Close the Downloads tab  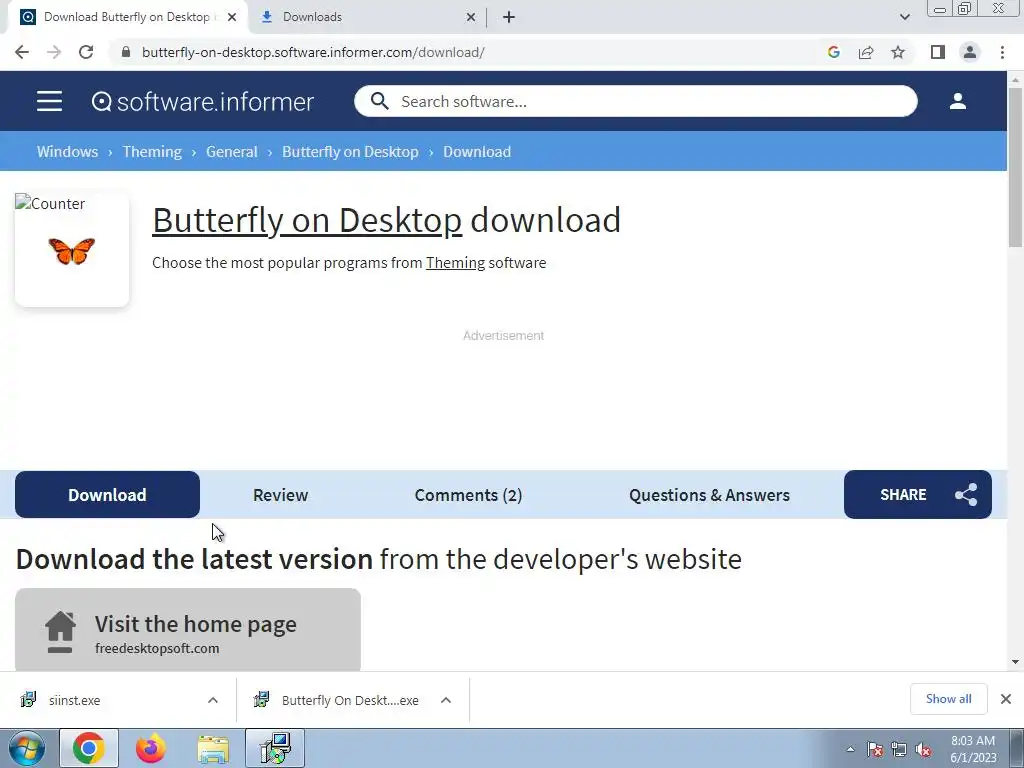[471, 17]
